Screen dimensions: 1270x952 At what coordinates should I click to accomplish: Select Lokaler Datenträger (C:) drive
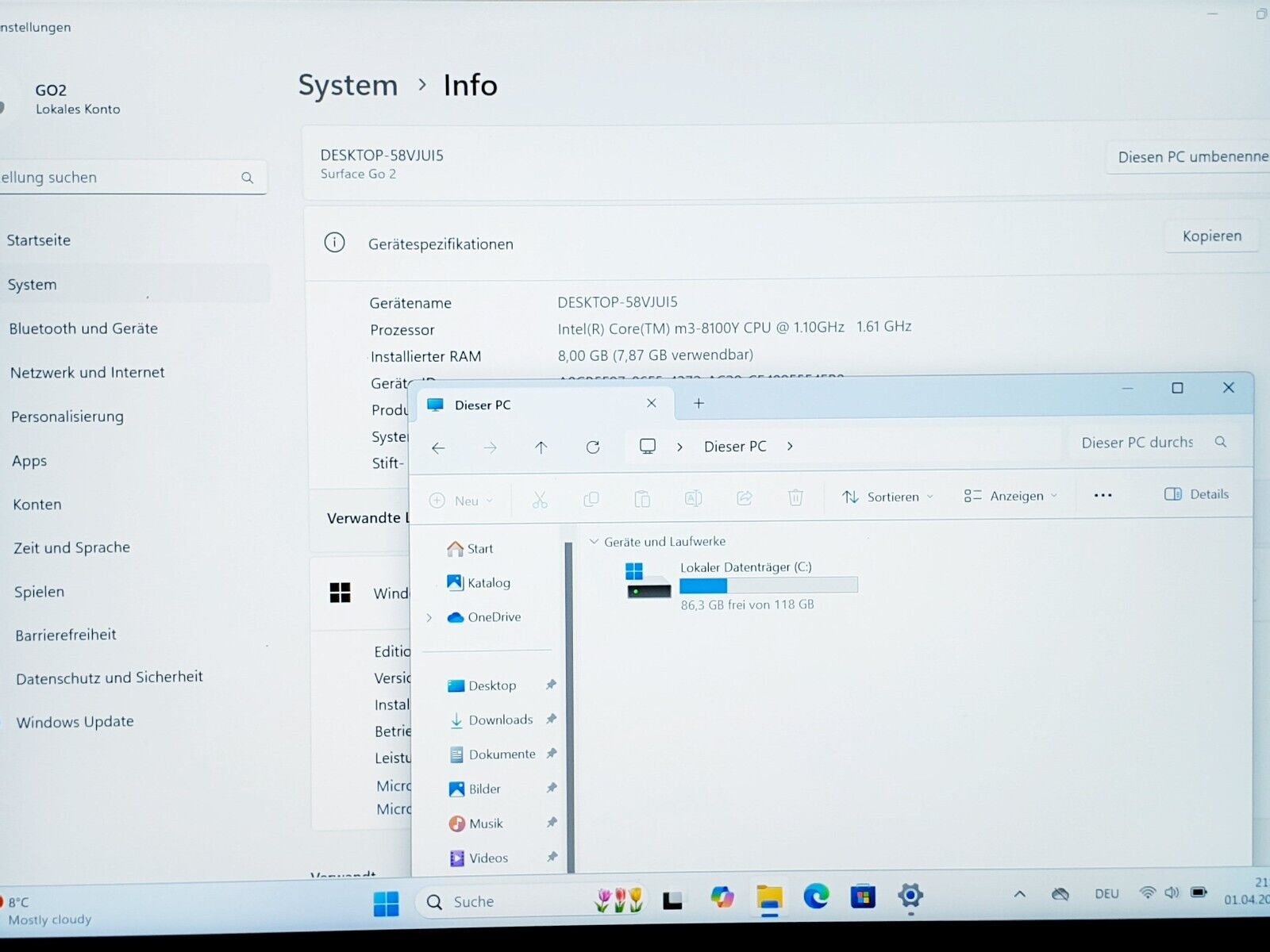[x=742, y=585]
